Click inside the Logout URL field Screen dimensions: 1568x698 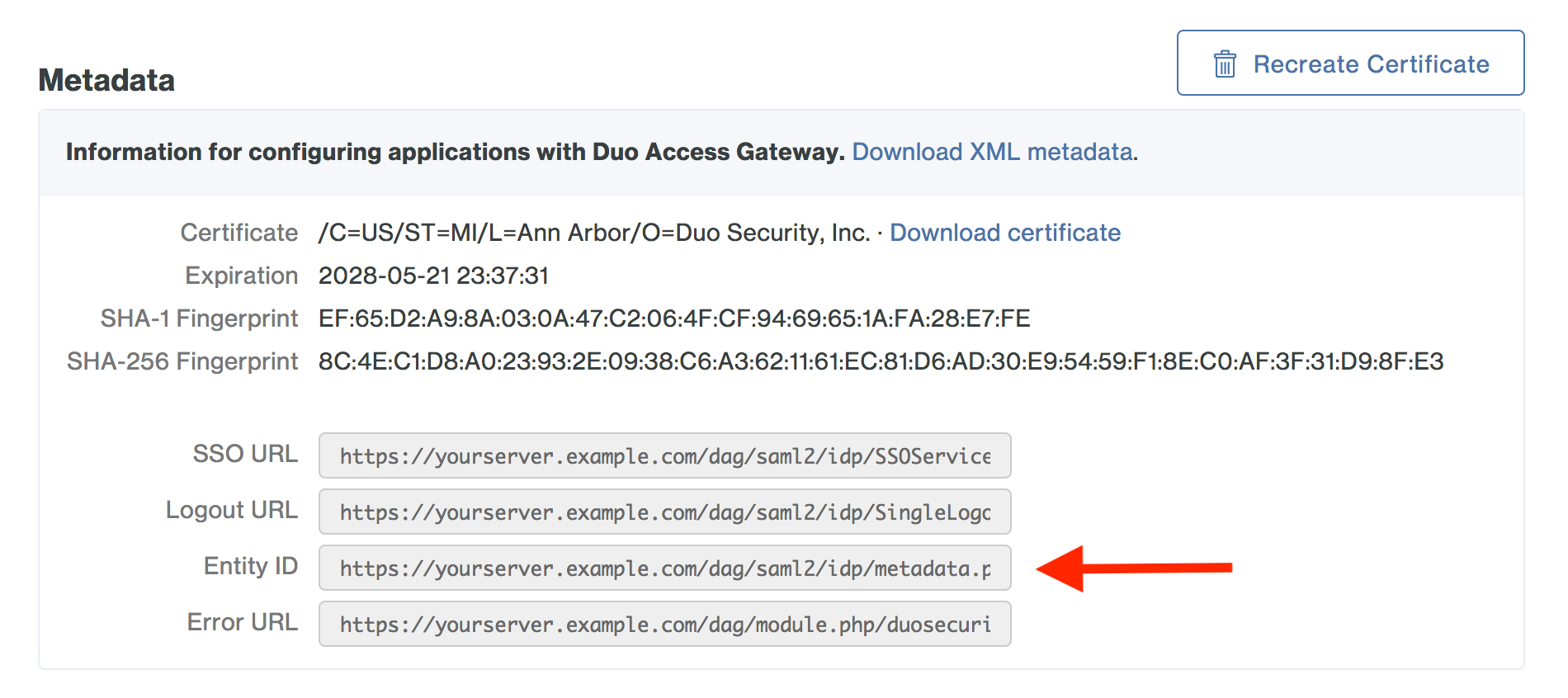[664, 512]
